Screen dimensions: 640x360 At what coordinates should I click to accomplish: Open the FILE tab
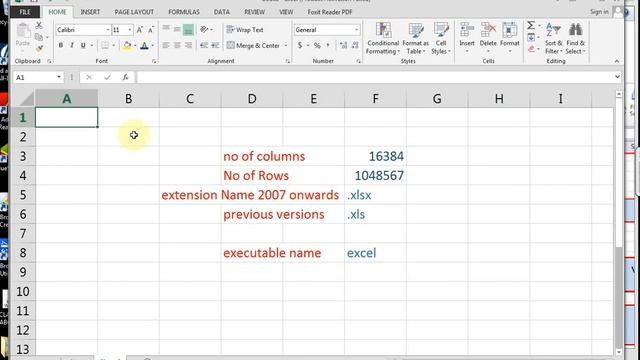25,12
